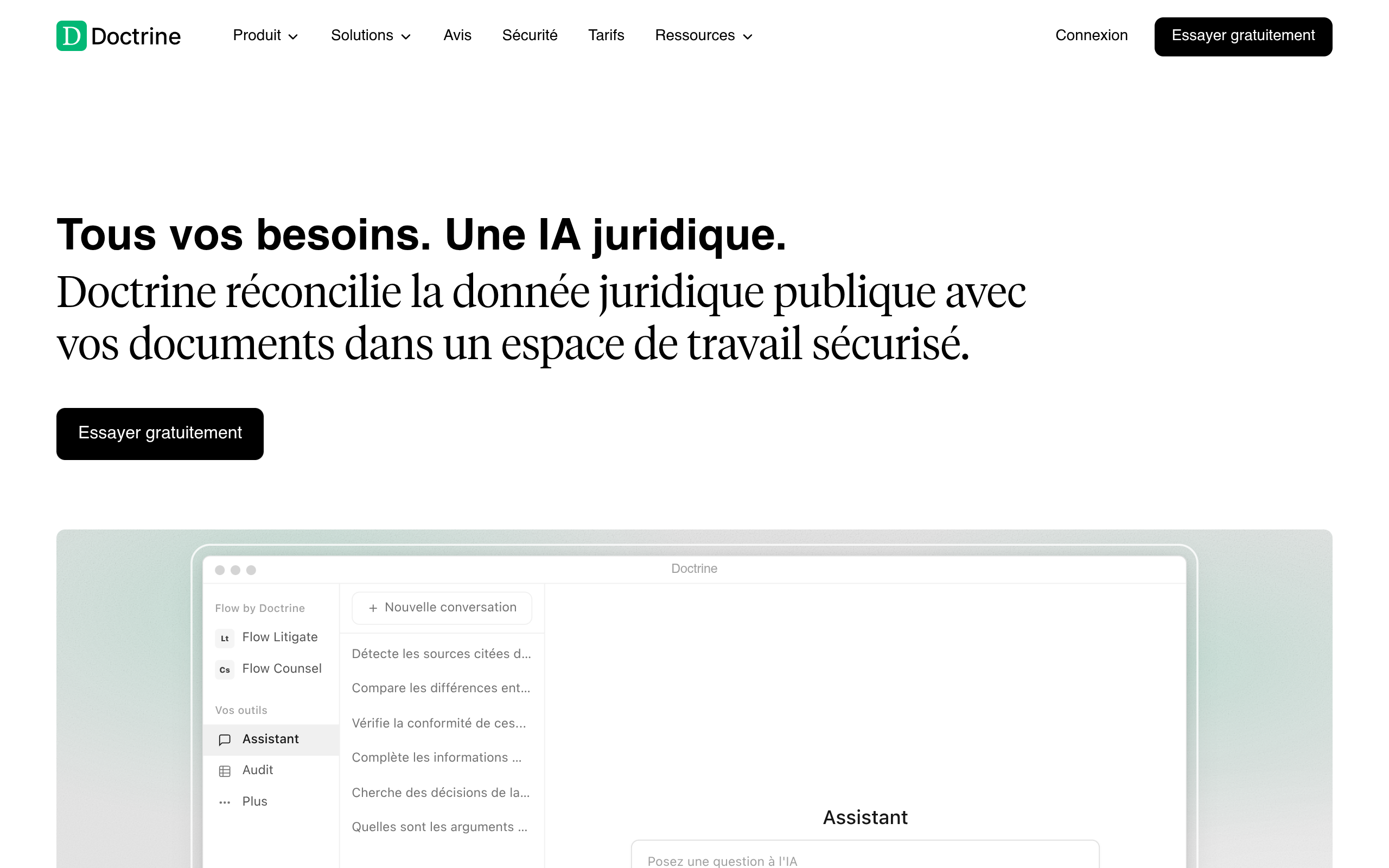This screenshot has height=868, width=1389.
Task: Open the Plus menu item
Action: (x=271, y=802)
